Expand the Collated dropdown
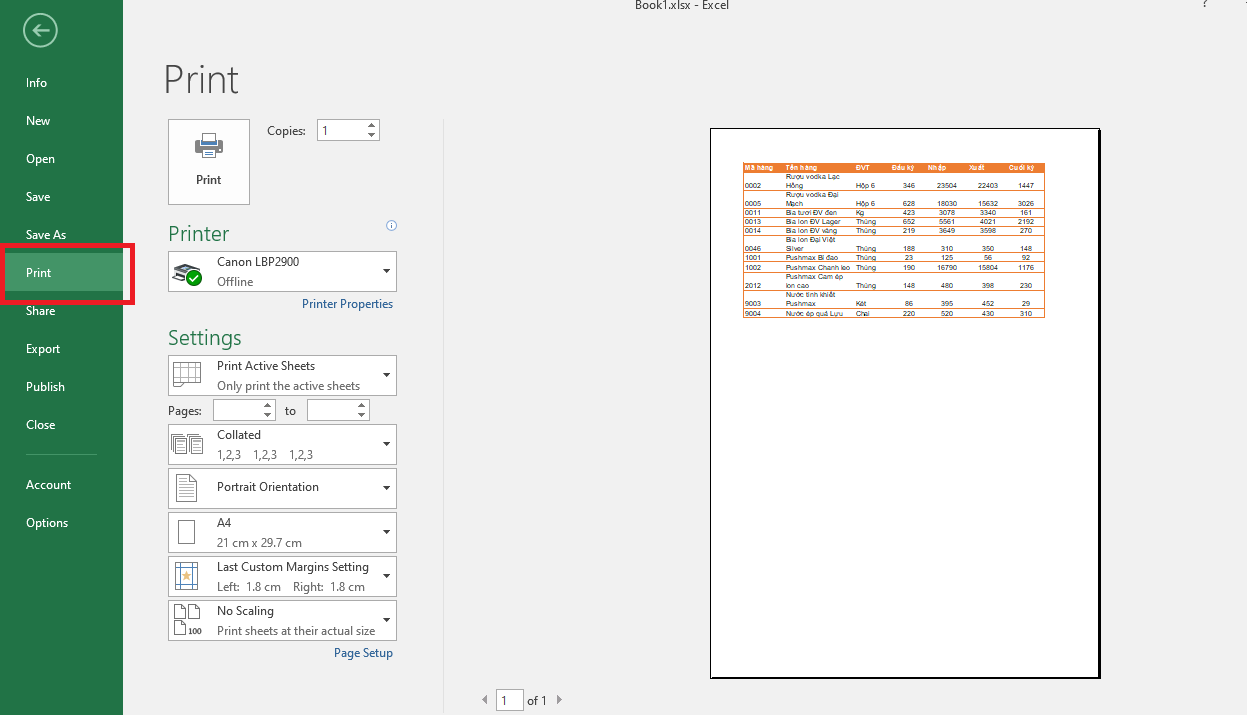 386,444
